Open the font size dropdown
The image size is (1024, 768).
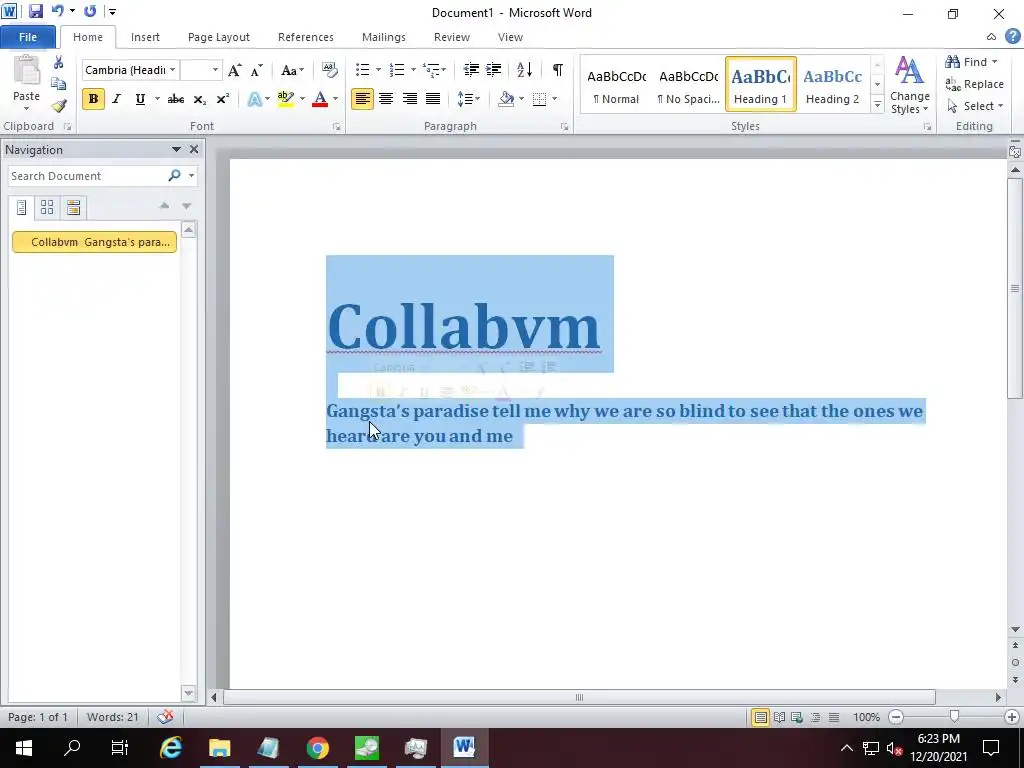pos(215,70)
